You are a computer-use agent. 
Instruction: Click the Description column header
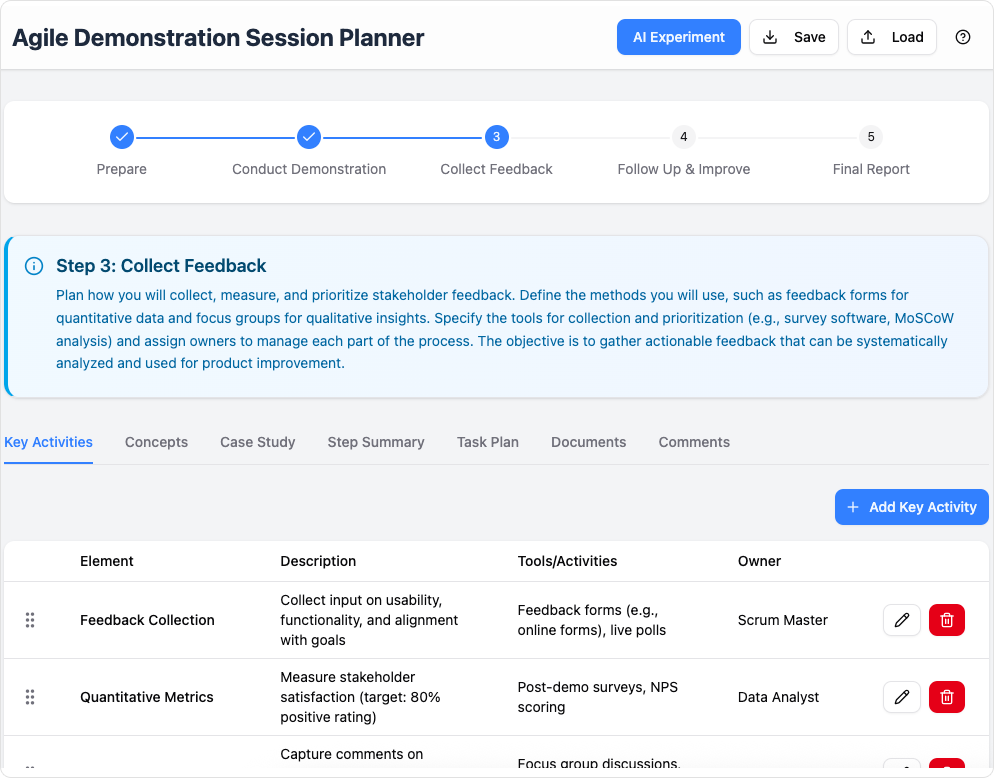click(318, 561)
